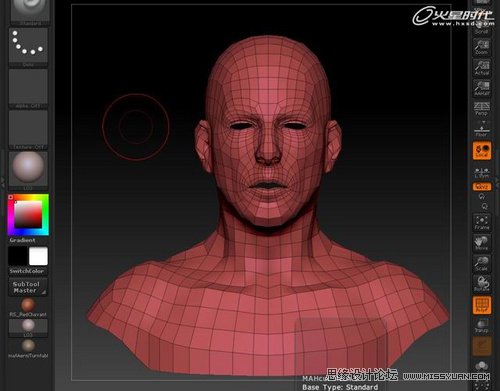Expand the small arrow under Persp
Screen dimensions: 500x391
(x=484, y=122)
